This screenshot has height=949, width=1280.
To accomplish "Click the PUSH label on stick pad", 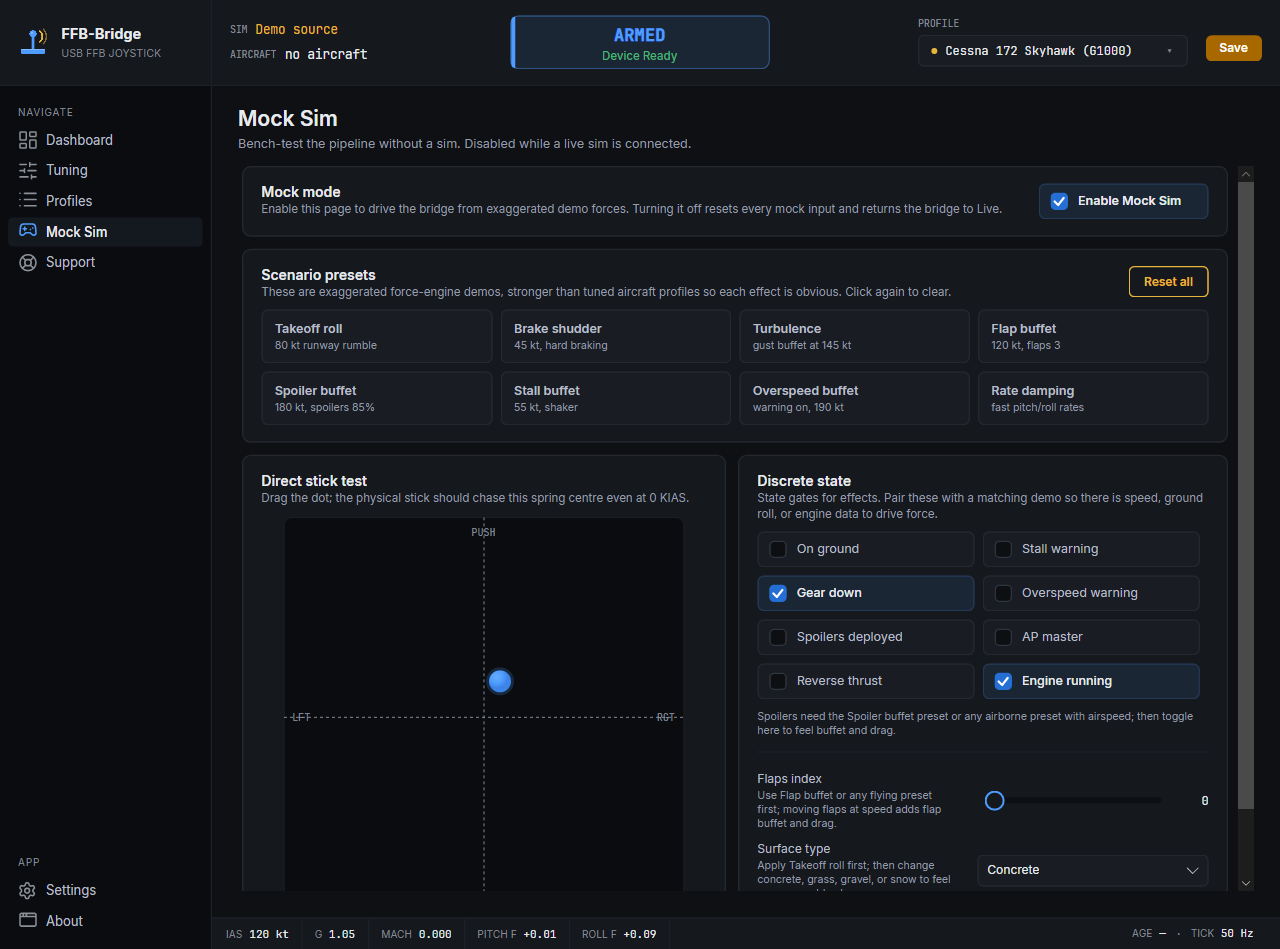I will (x=483, y=532).
